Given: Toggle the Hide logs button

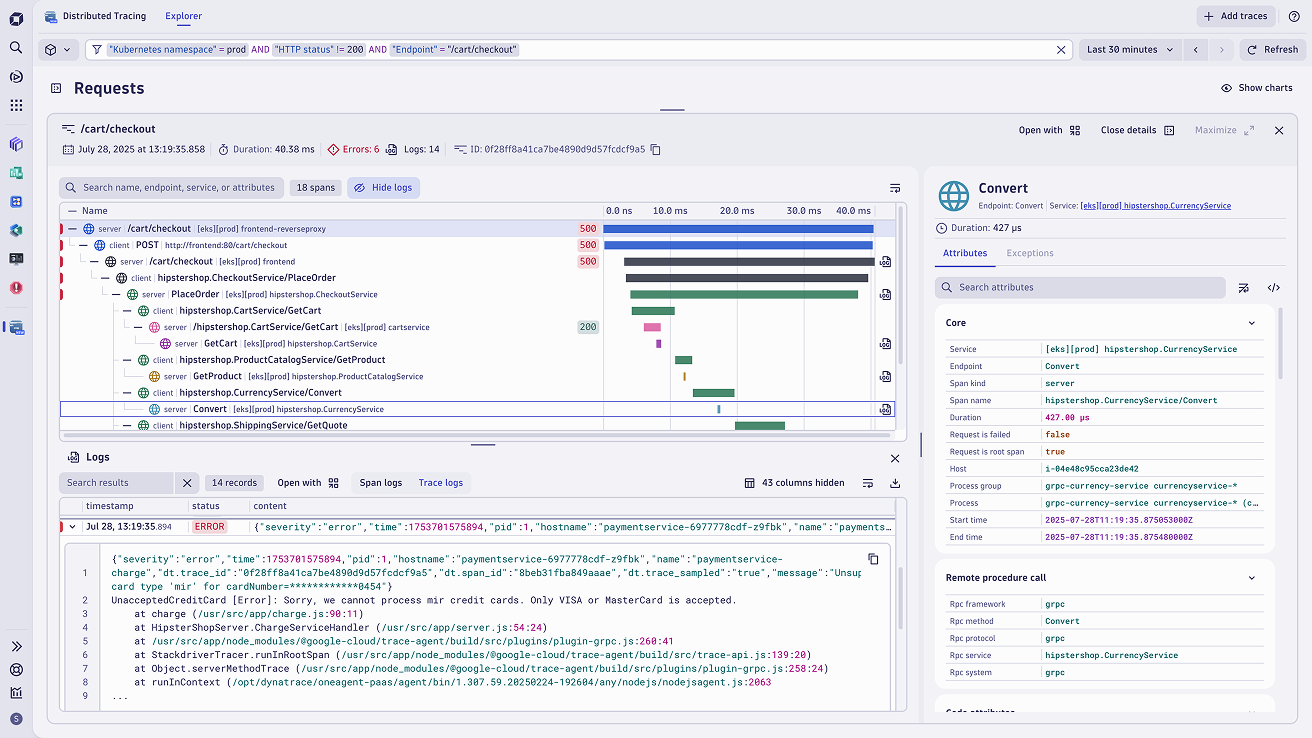Looking at the screenshot, I should pyautogui.click(x=383, y=188).
